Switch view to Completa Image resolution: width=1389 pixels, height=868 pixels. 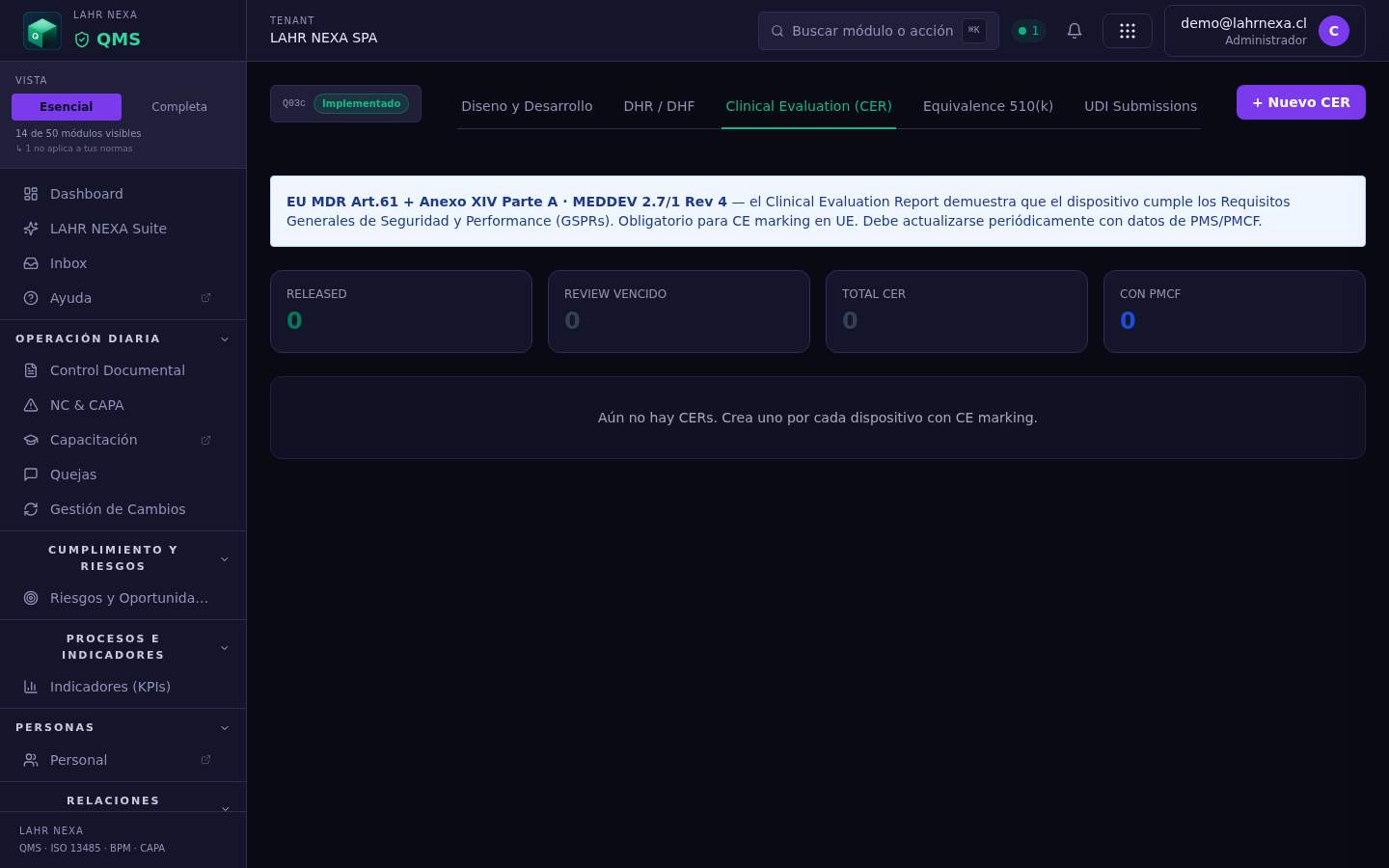(x=179, y=107)
